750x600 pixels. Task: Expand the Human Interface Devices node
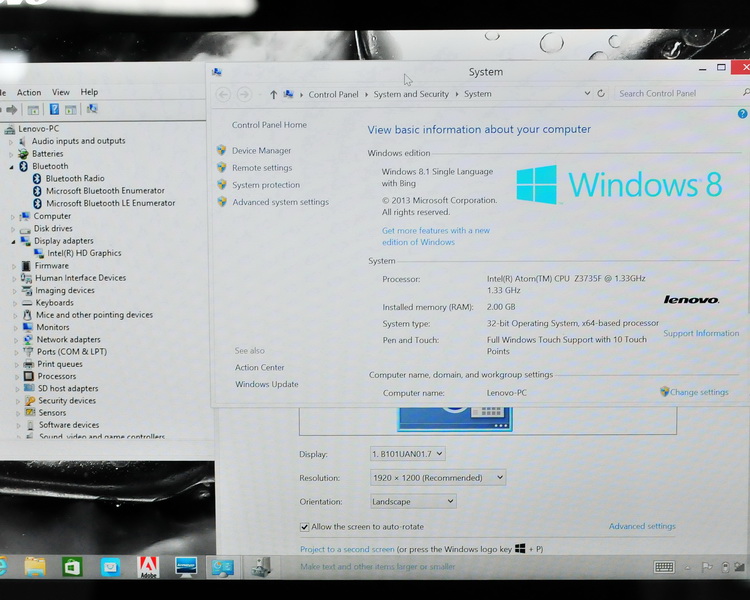(14, 278)
